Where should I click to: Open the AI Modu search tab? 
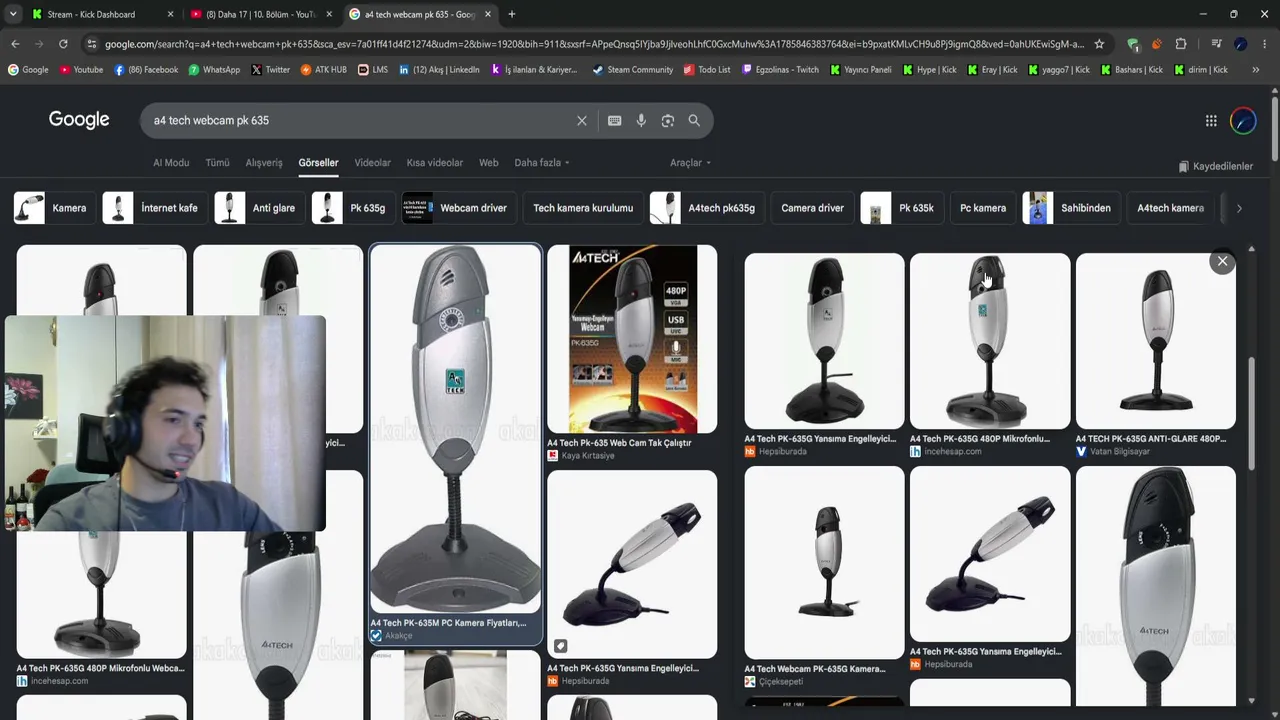tap(171, 163)
